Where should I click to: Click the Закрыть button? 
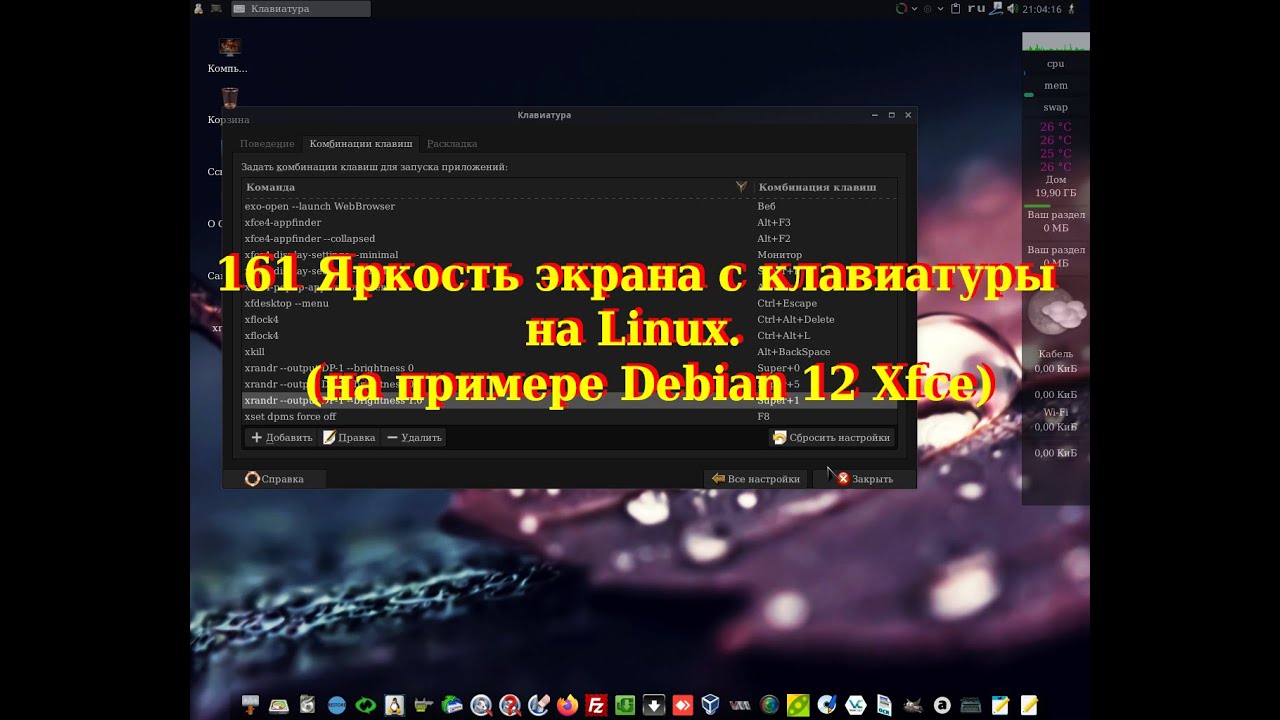(x=864, y=479)
